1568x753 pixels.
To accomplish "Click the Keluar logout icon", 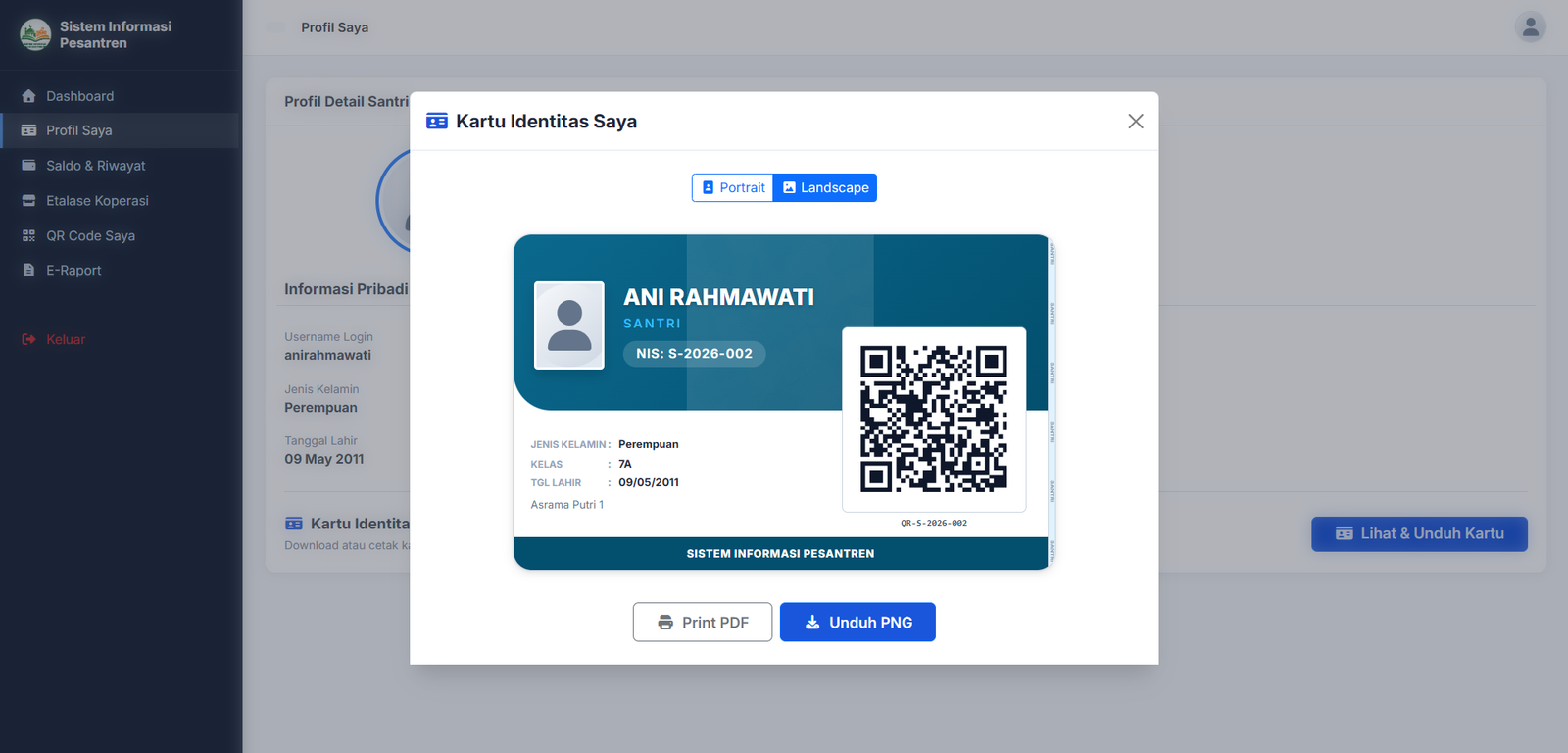I will (x=28, y=340).
